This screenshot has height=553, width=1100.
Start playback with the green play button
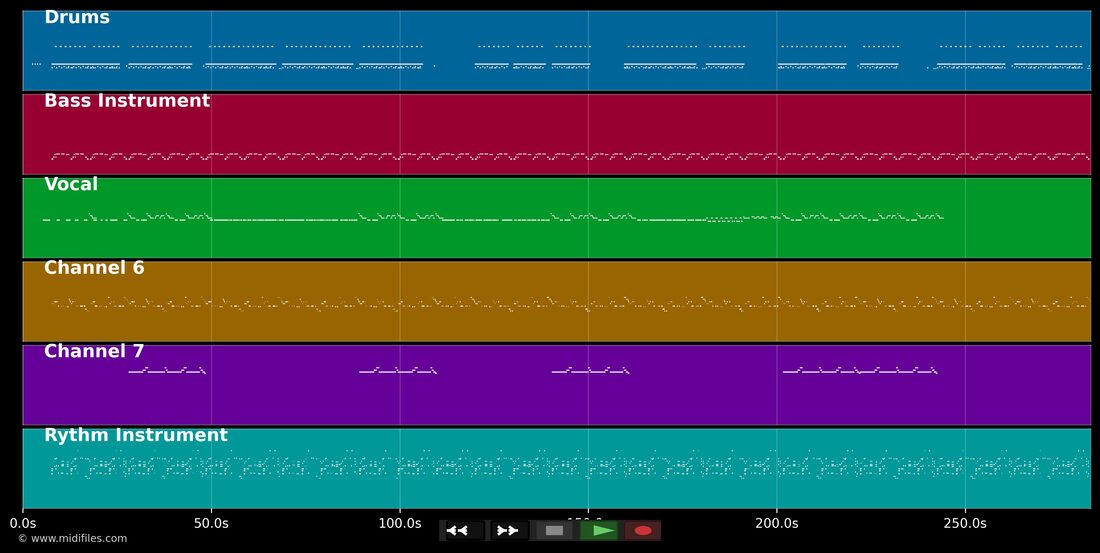[x=599, y=531]
